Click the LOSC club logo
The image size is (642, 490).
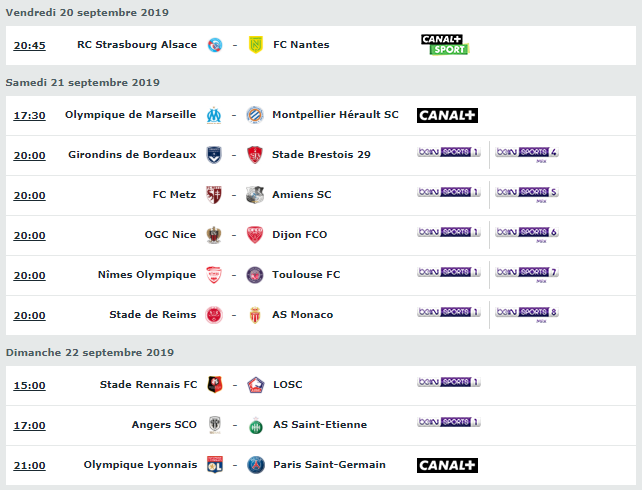pos(255,385)
